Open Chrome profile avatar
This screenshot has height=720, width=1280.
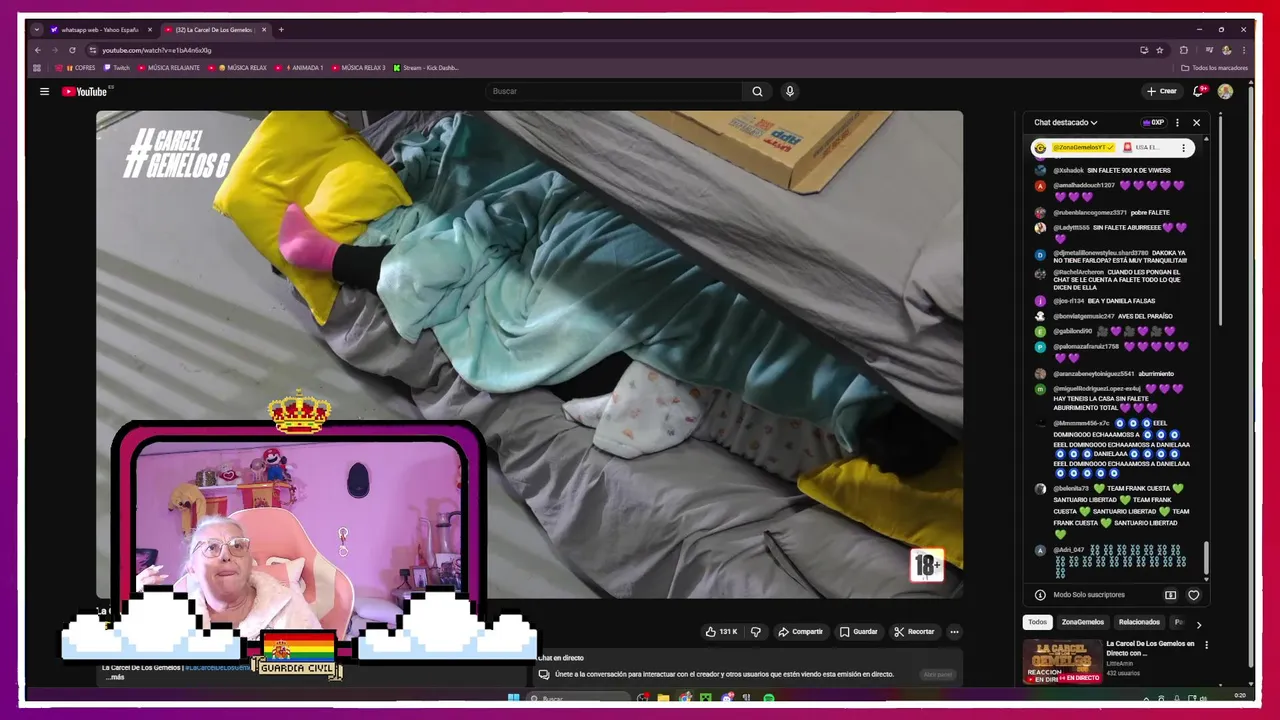click(1227, 50)
